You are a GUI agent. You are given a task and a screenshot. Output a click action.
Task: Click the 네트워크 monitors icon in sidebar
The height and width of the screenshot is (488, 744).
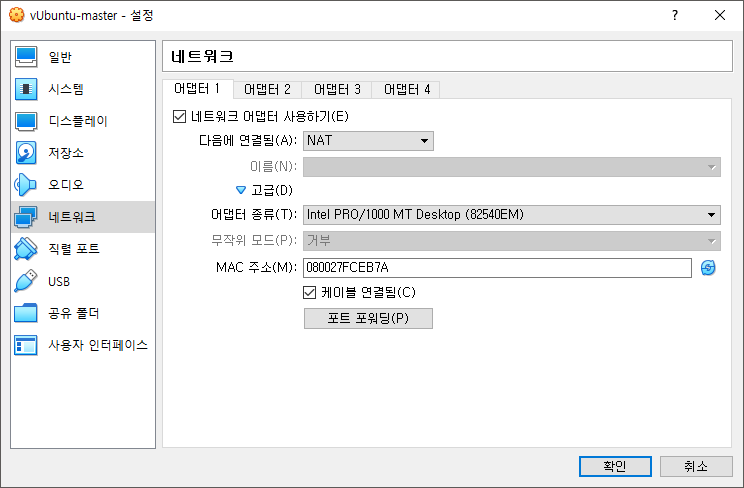[26, 217]
